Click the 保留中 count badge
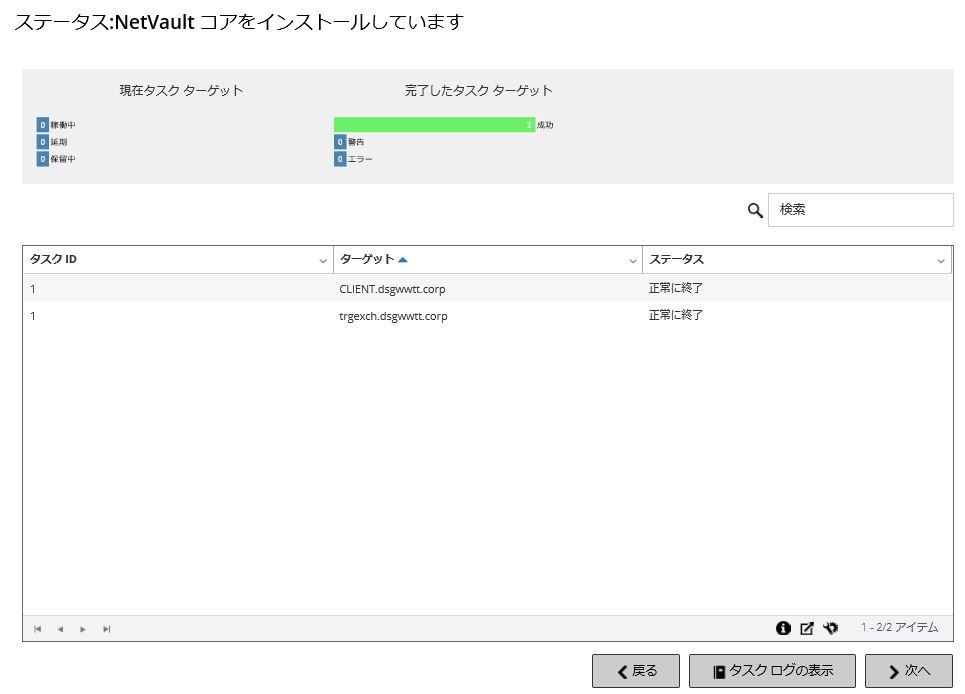The width and height of the screenshot is (965, 694). pos(42,159)
